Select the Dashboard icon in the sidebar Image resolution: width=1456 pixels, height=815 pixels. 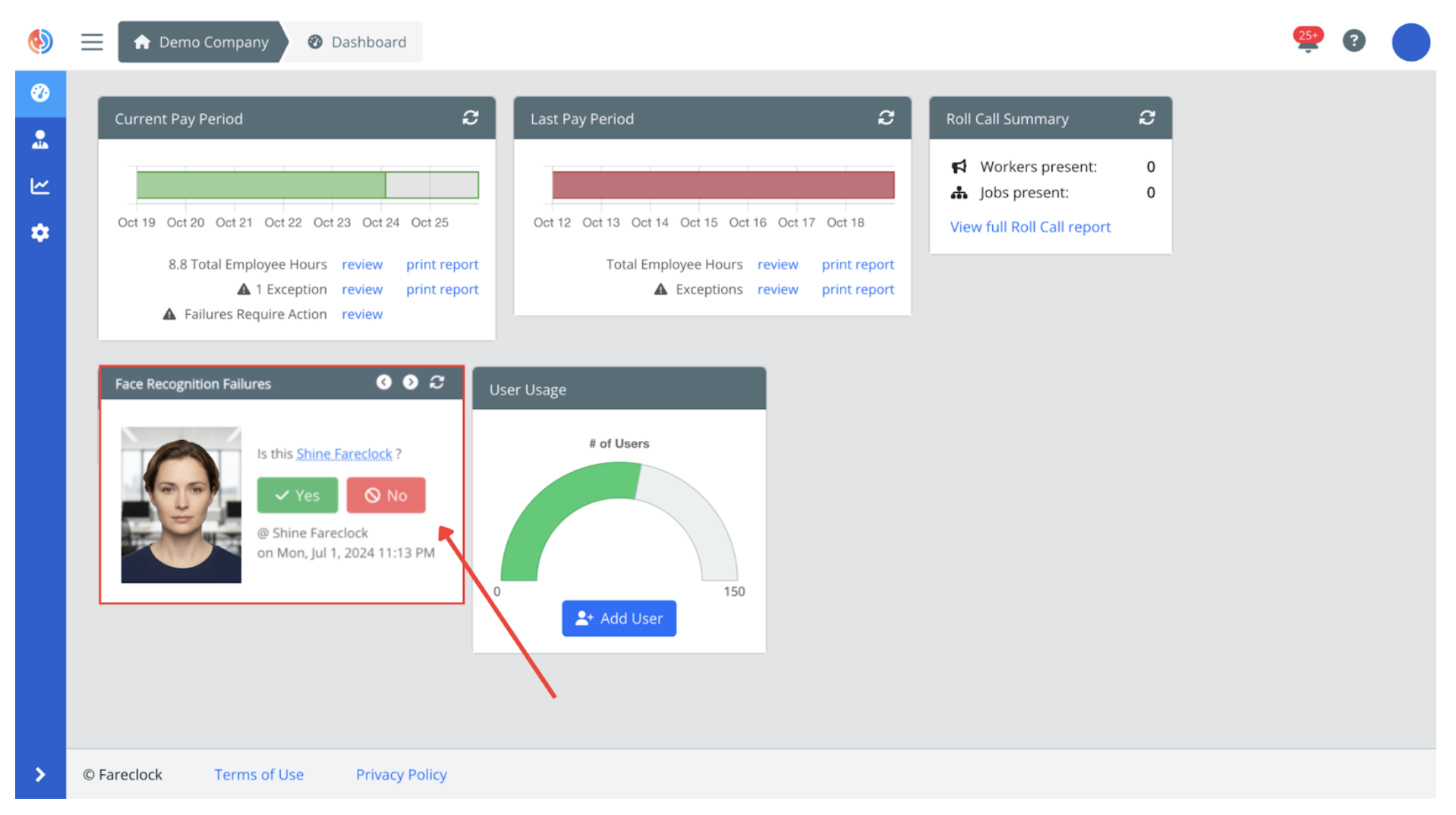[40, 93]
